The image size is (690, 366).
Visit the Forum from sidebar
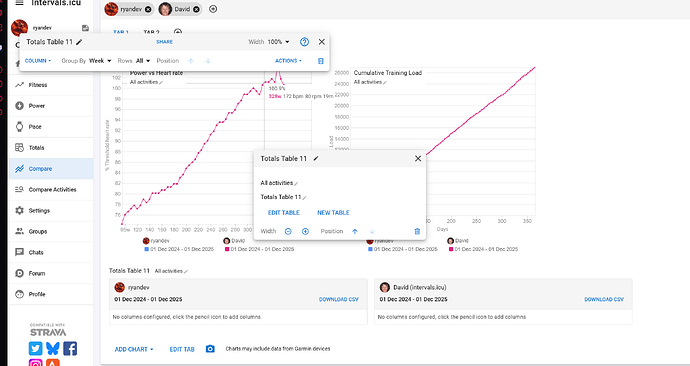51,273
